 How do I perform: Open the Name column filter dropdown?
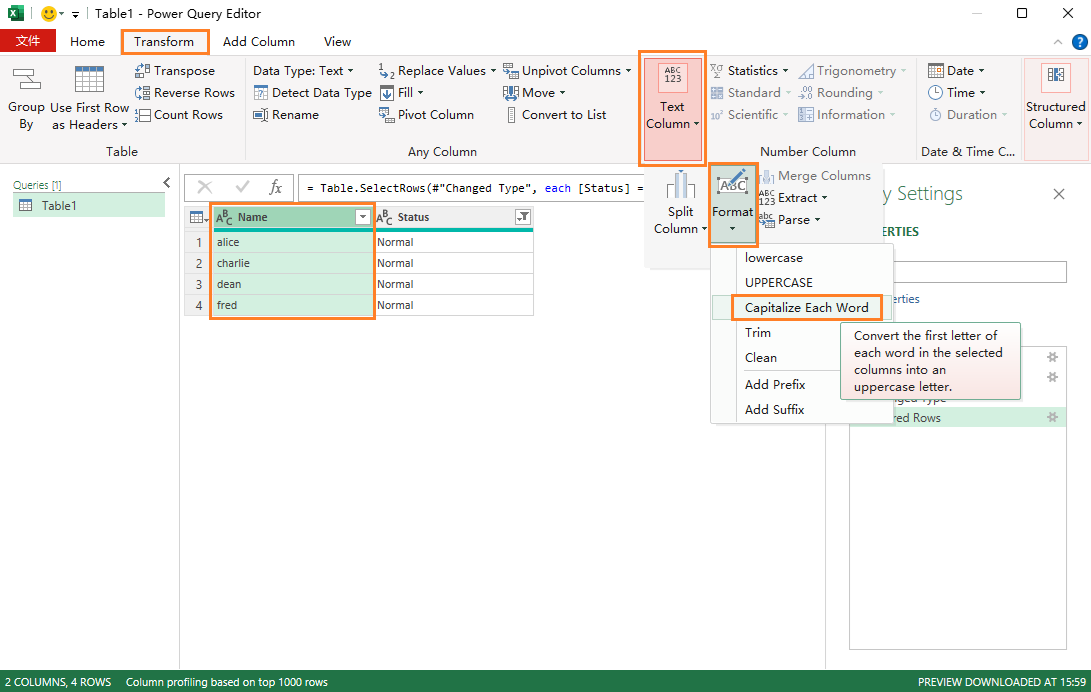[363, 217]
